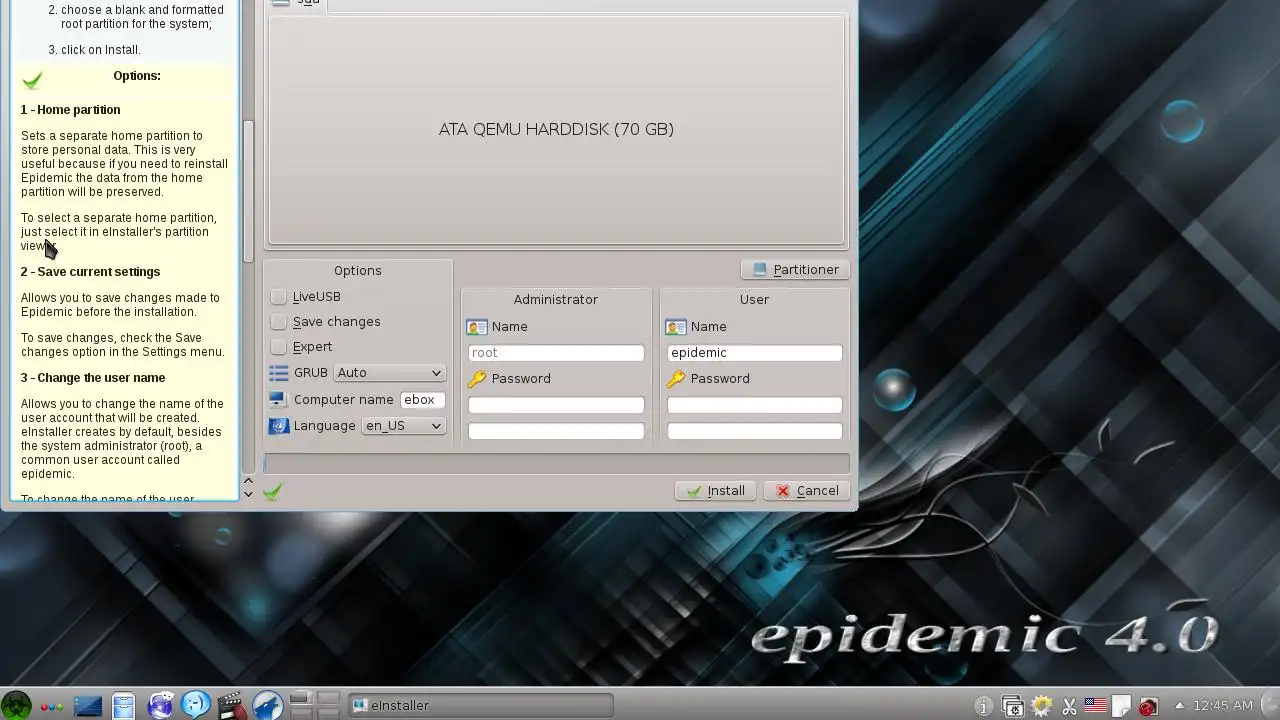
Task: Click first Administrator password field
Action: [x=556, y=405]
